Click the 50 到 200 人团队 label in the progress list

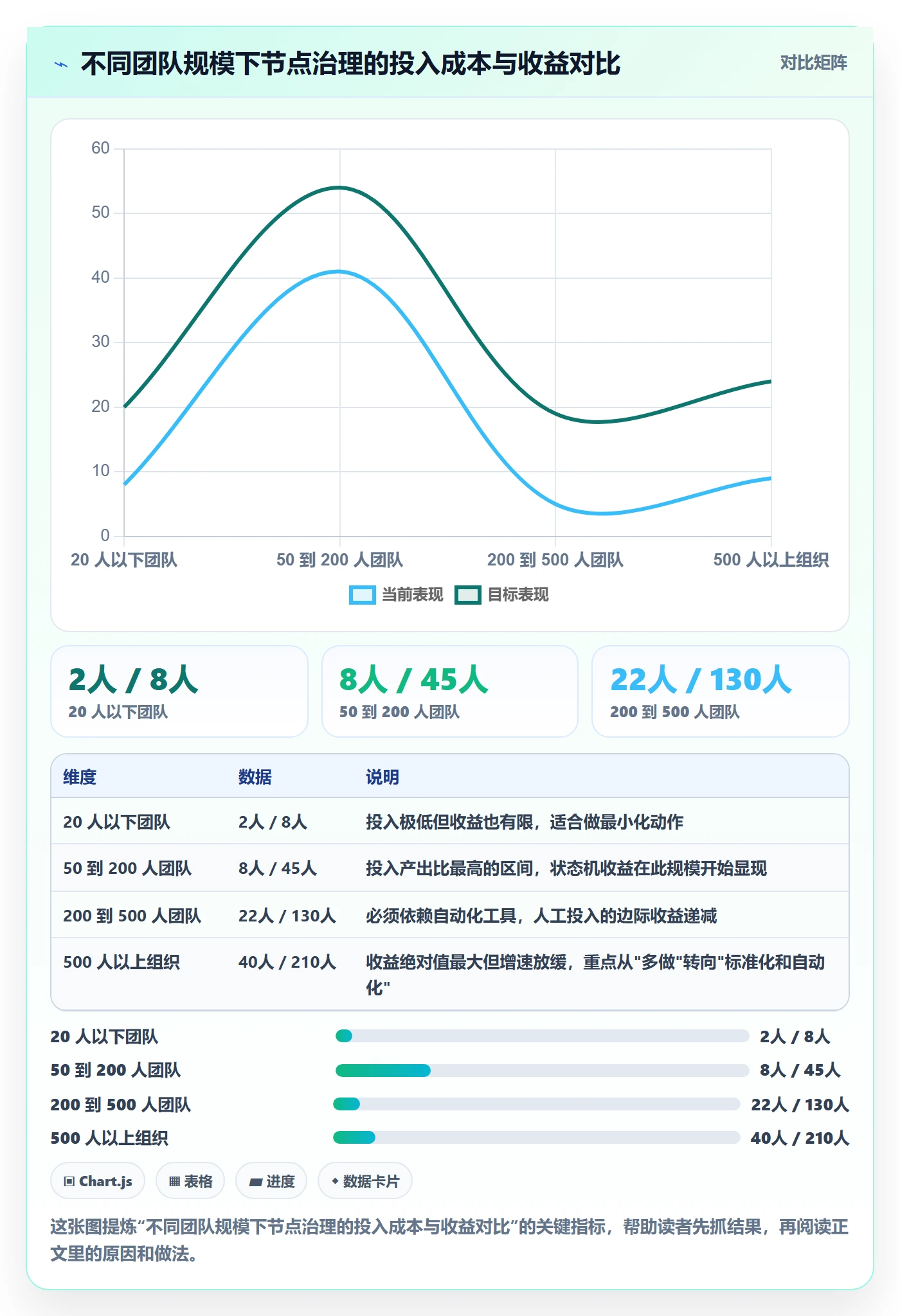tap(116, 1070)
